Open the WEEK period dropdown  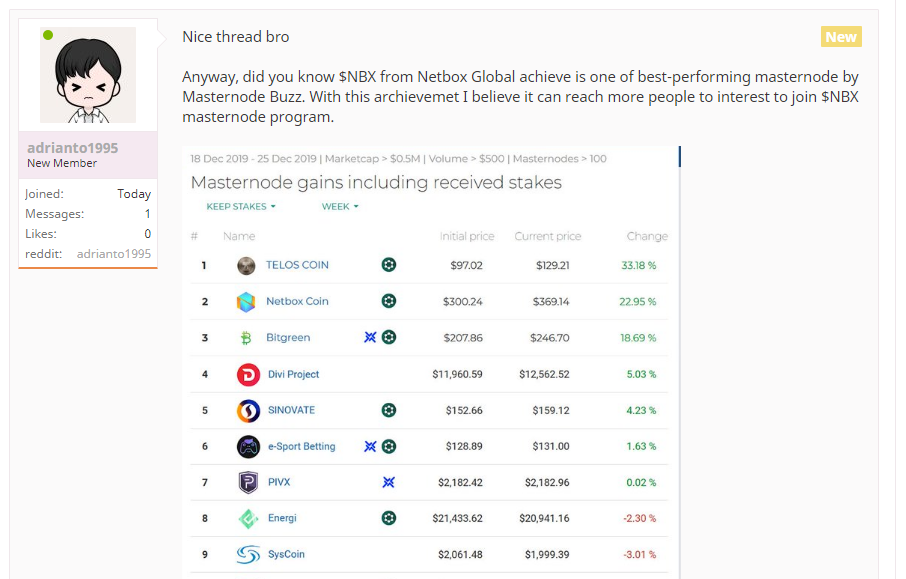tap(340, 206)
